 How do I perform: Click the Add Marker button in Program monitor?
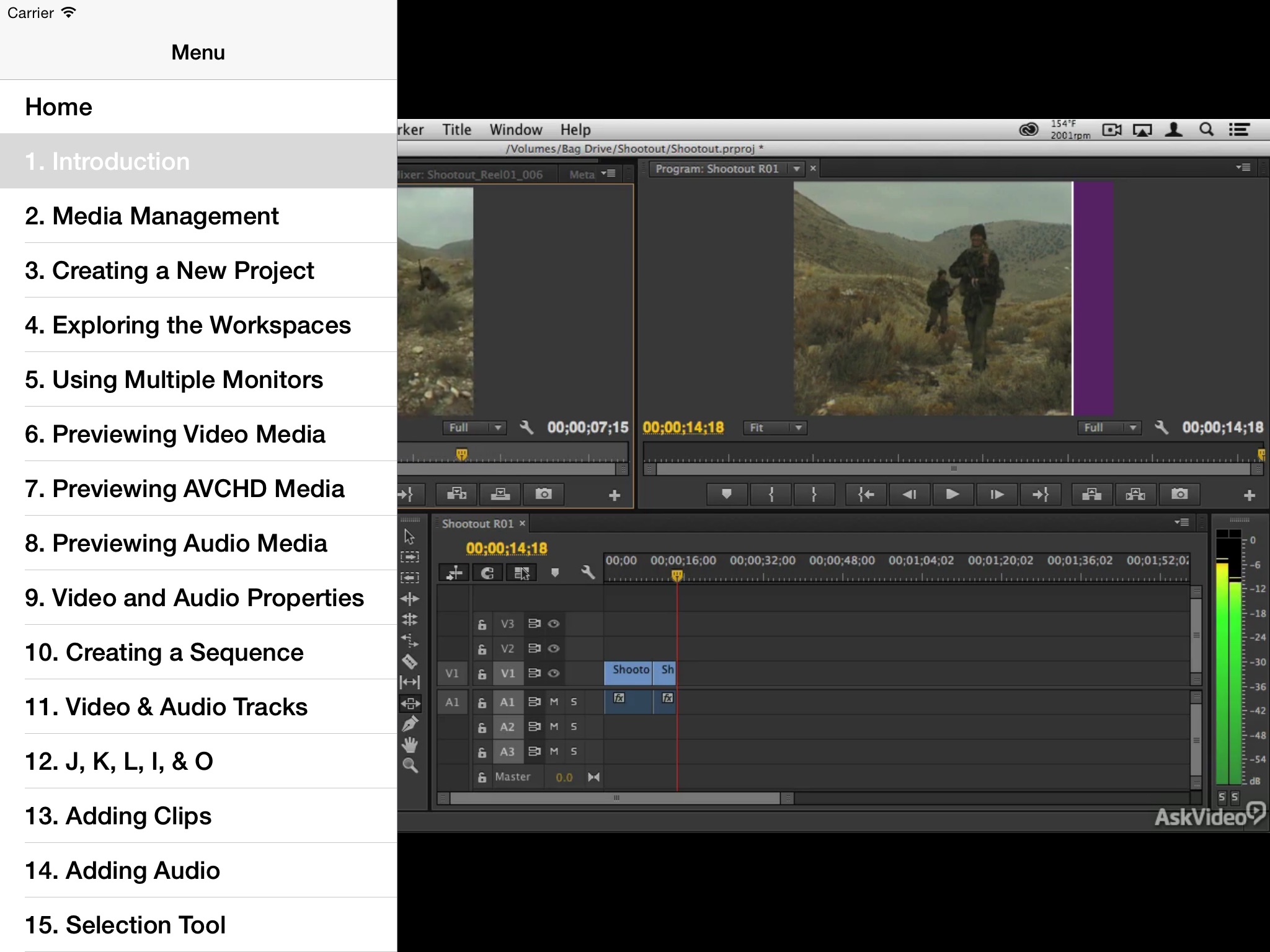pyautogui.click(x=726, y=494)
